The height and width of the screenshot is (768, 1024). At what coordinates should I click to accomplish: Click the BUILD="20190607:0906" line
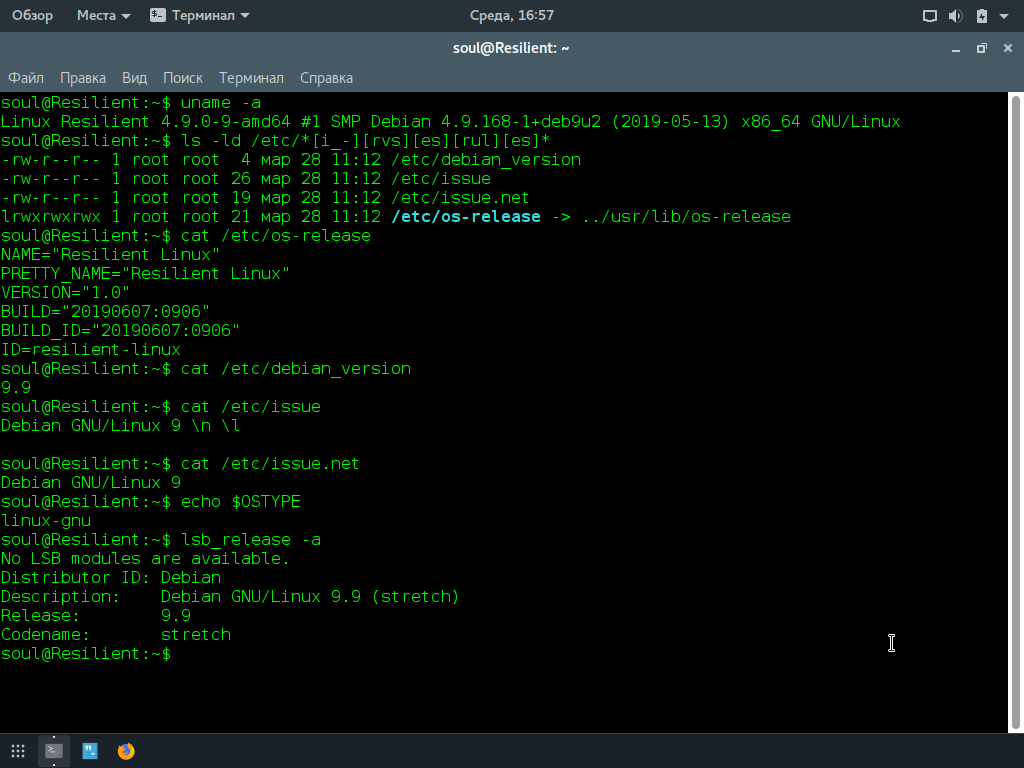105,312
